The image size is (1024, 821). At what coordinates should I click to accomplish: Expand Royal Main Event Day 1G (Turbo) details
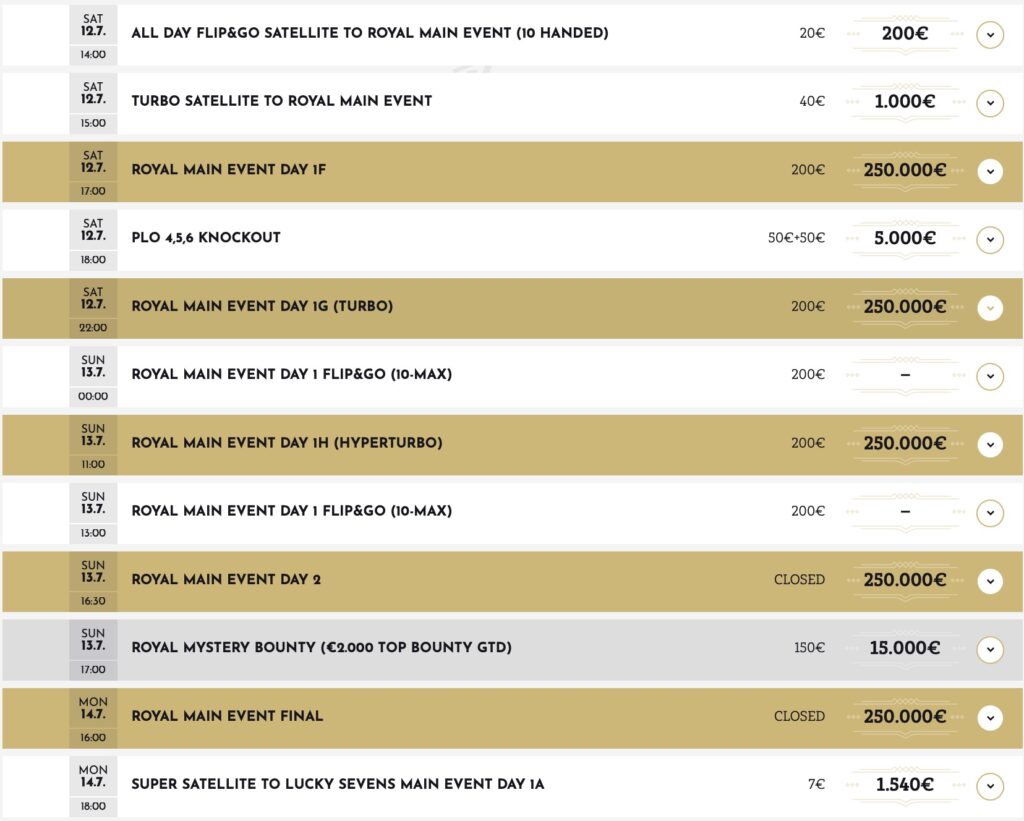tap(990, 308)
